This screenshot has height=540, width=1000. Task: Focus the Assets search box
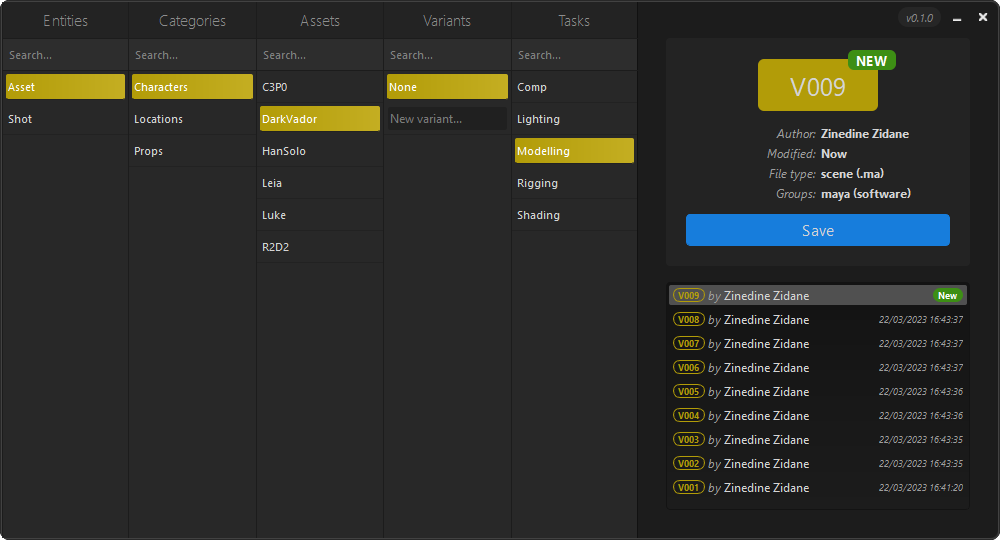point(319,55)
